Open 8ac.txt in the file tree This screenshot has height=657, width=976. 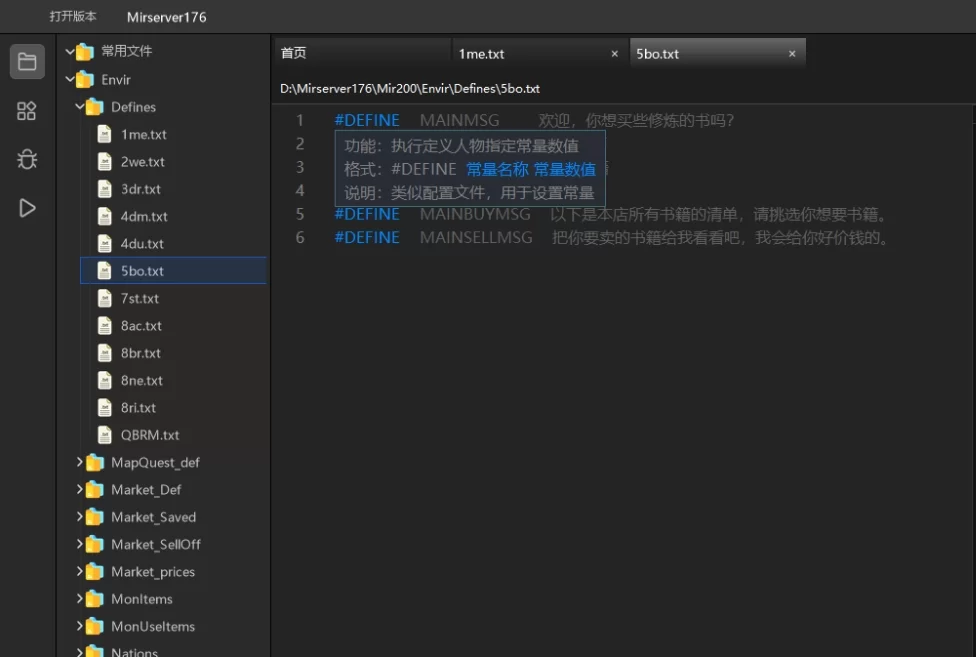coord(141,326)
